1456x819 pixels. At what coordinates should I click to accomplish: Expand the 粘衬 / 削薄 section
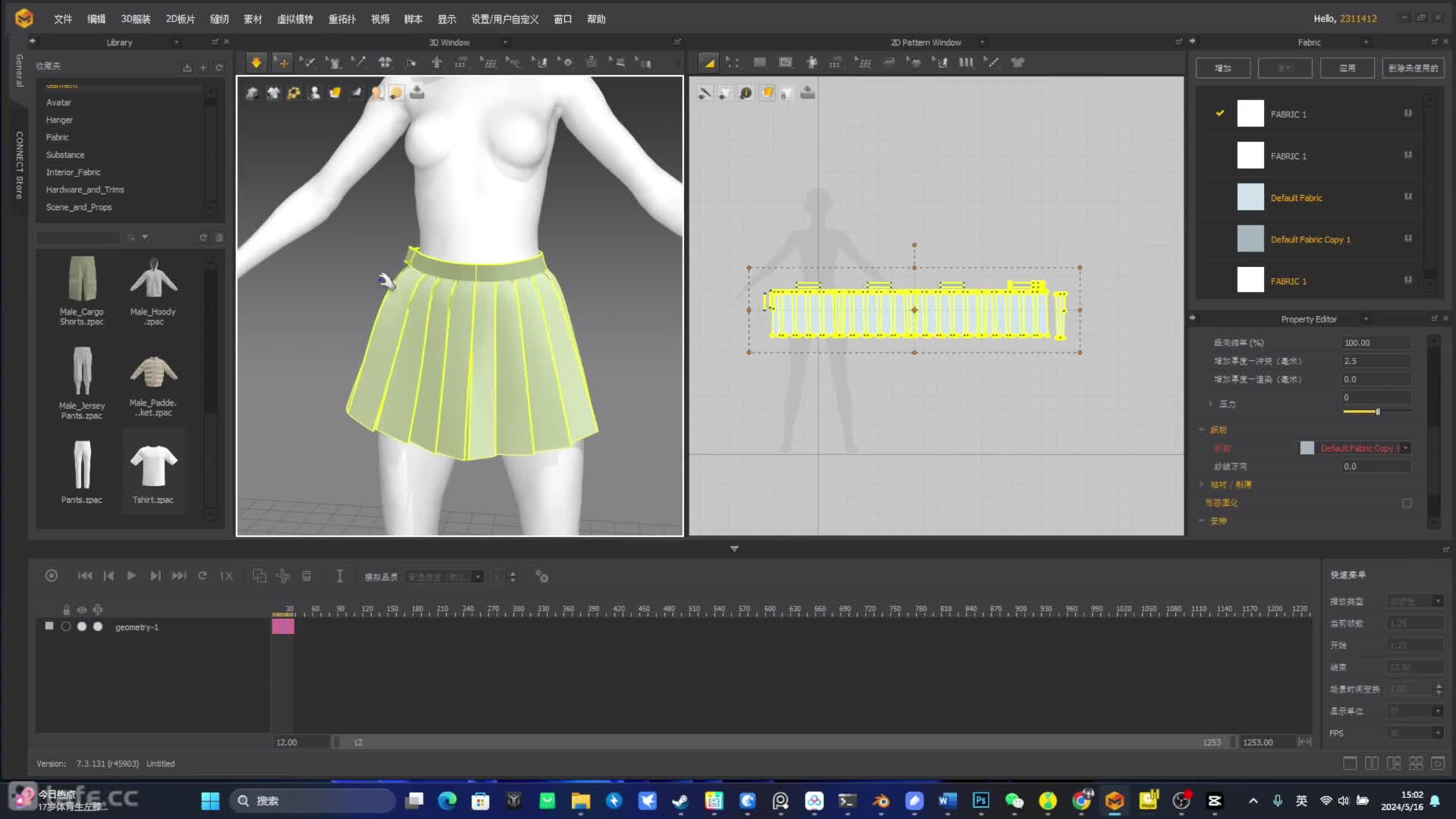(x=1202, y=484)
